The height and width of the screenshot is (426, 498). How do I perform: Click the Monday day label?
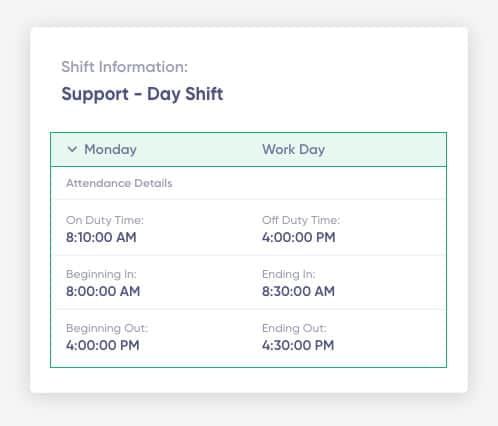point(110,150)
